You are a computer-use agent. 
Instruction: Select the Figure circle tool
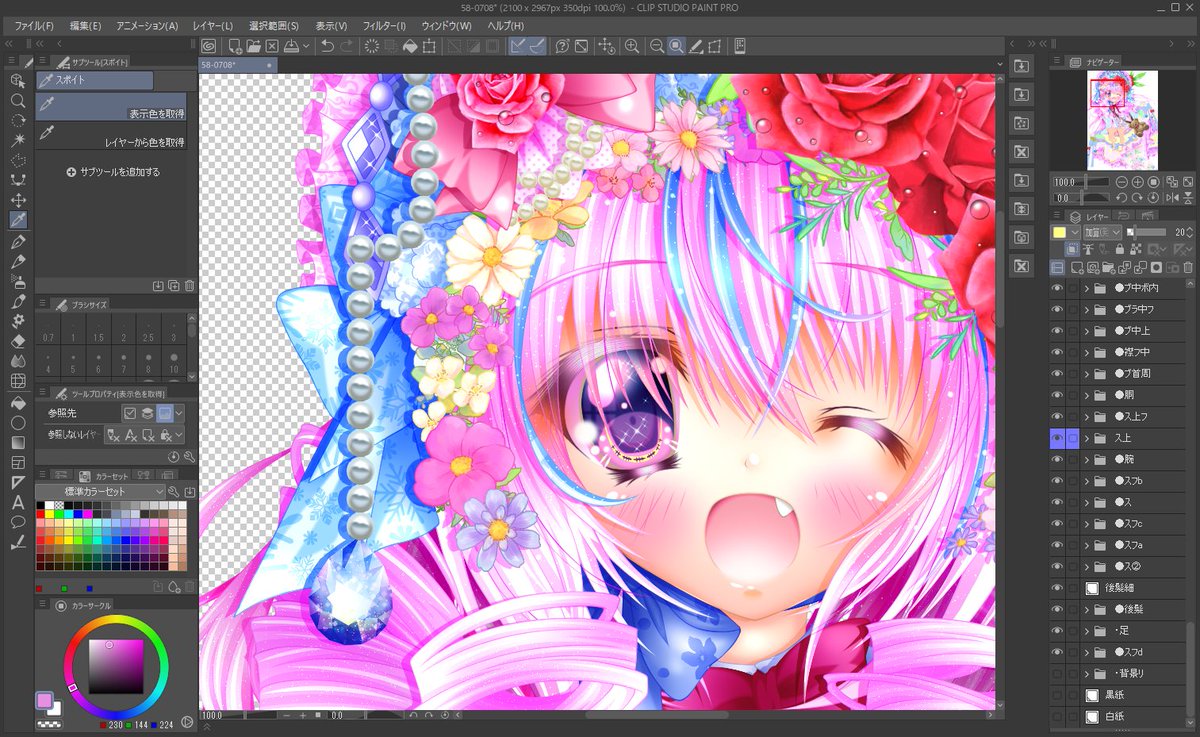[x=17, y=422]
